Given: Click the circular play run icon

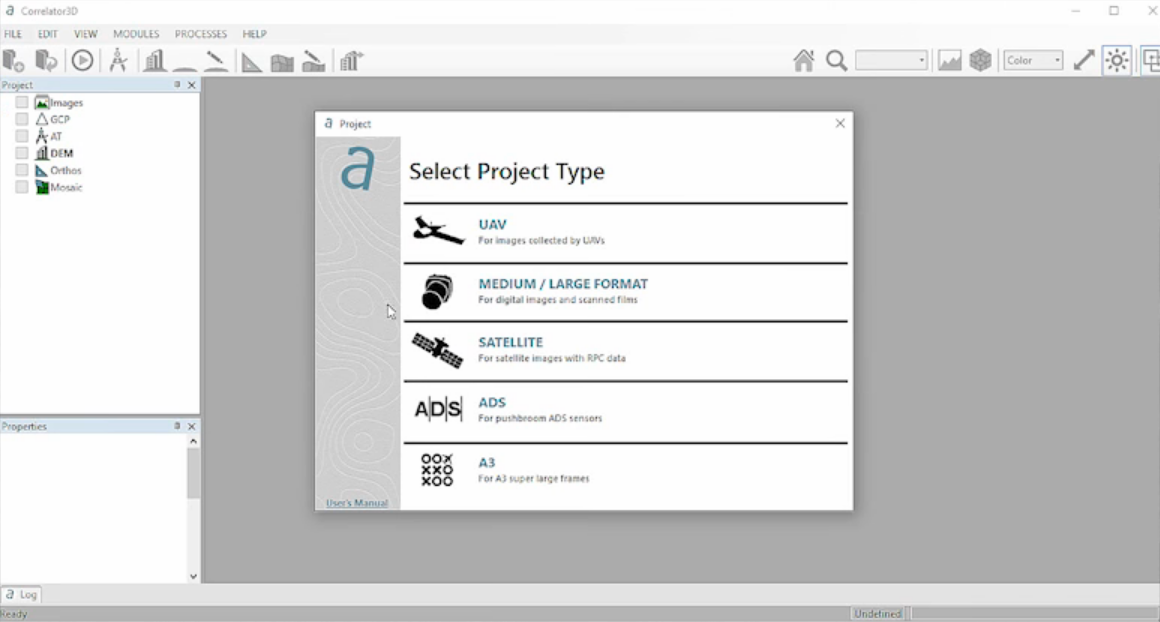Looking at the screenshot, I should tap(82, 61).
